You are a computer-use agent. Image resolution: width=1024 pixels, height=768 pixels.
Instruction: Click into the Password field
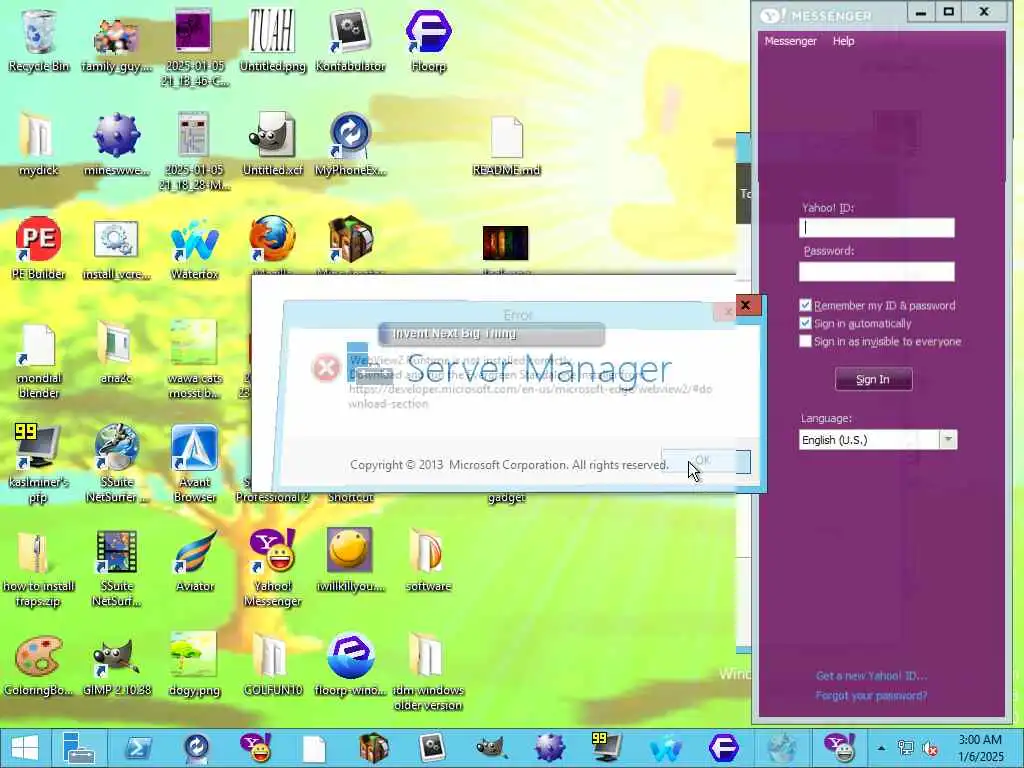pyautogui.click(x=876, y=272)
